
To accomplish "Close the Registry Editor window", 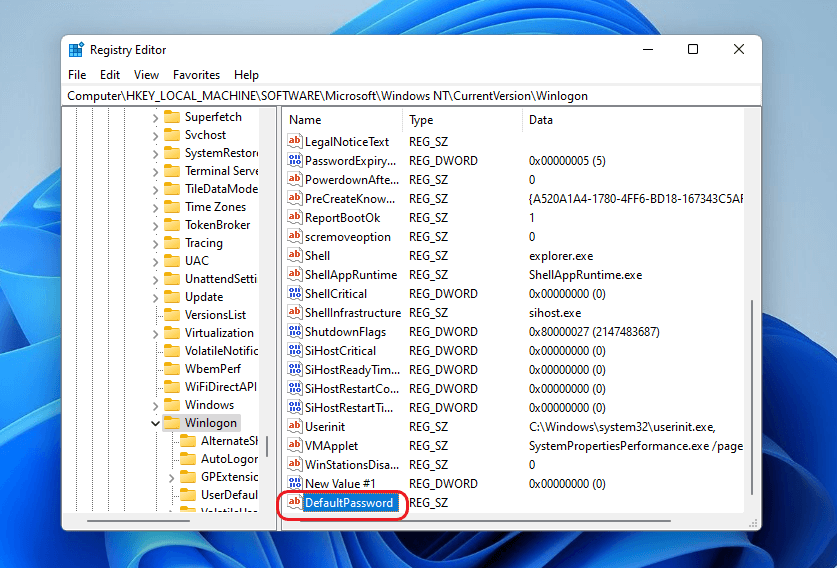I will tap(739, 49).
